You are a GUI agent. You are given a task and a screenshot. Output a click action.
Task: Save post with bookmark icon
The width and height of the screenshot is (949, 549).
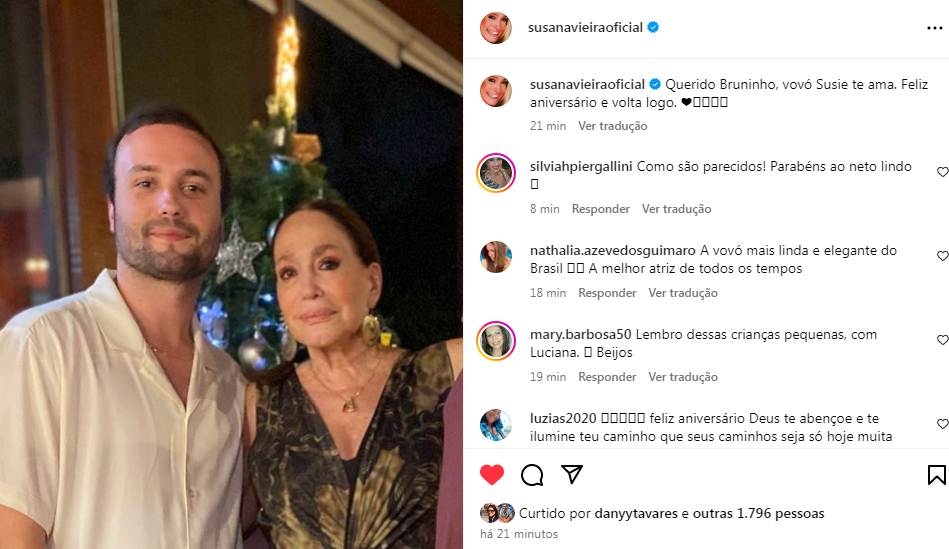pyautogui.click(x=936, y=474)
